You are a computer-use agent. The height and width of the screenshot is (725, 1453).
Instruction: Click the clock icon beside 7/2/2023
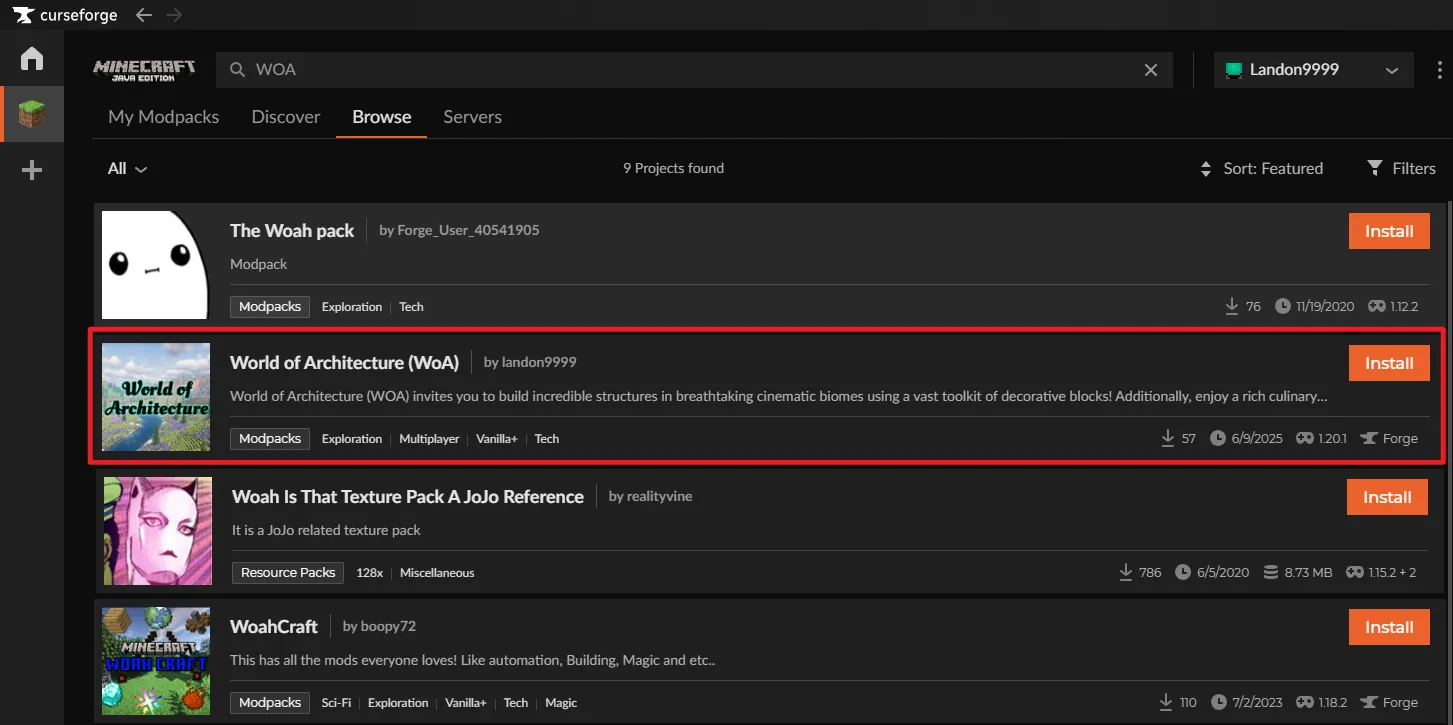pos(1218,702)
